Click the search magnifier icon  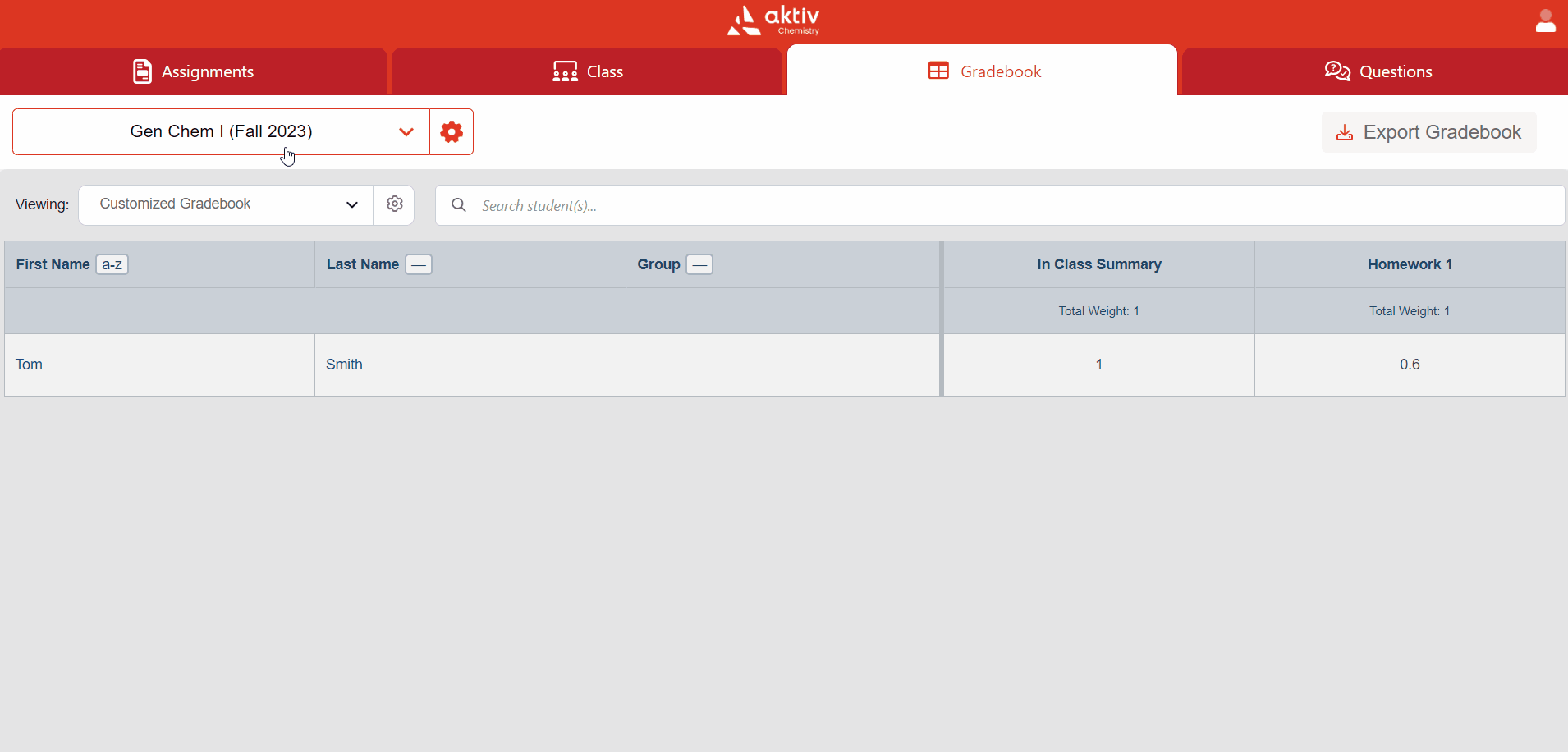tap(459, 205)
